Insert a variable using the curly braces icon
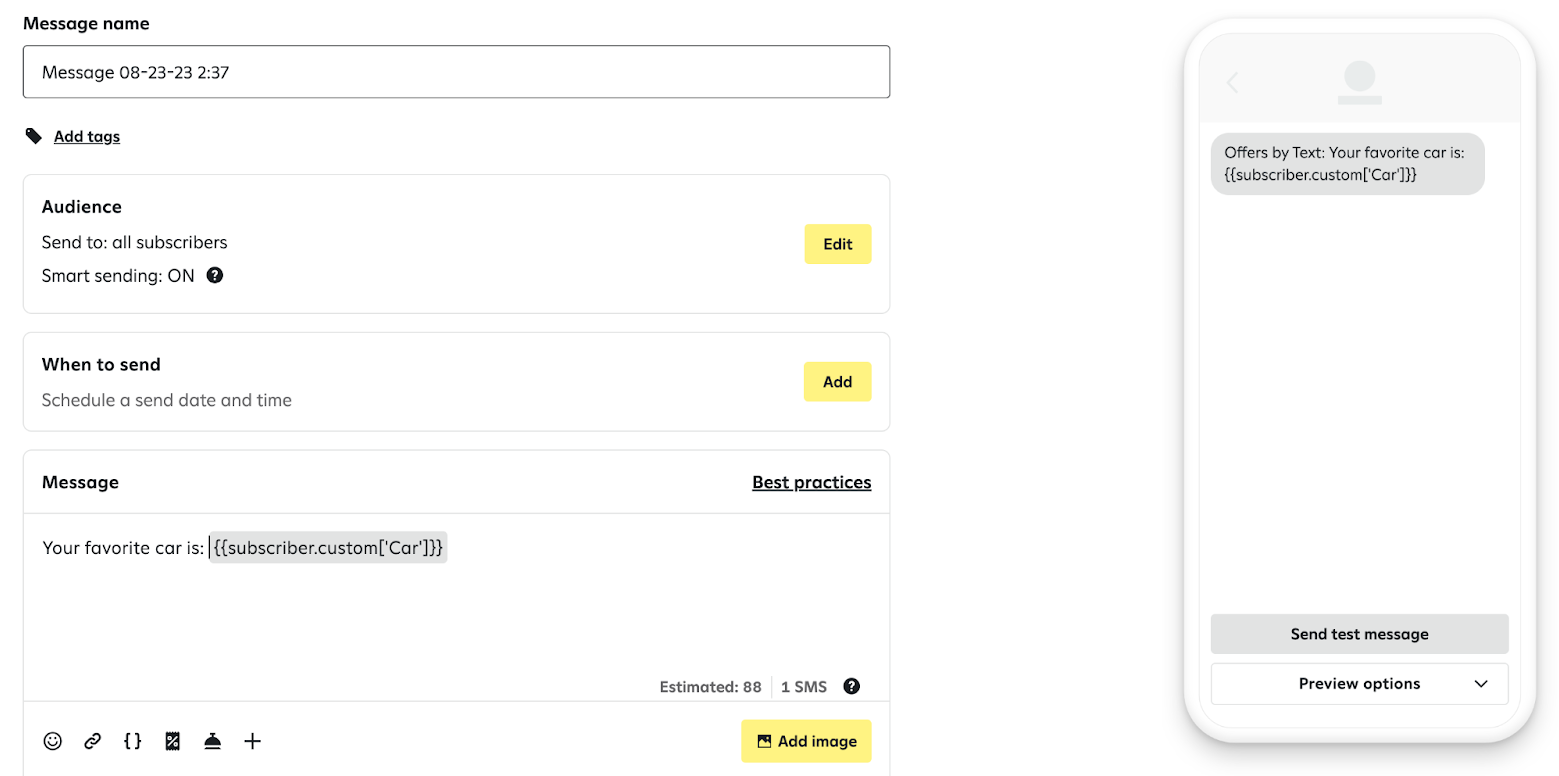The image size is (1559, 776). (132, 741)
